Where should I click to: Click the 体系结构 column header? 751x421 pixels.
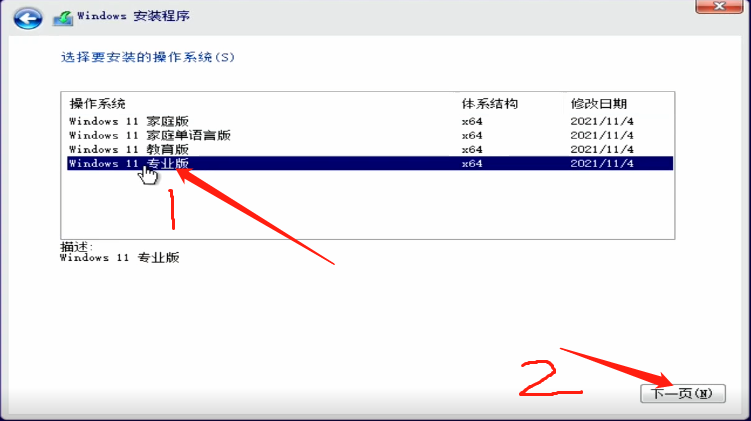coord(489,103)
